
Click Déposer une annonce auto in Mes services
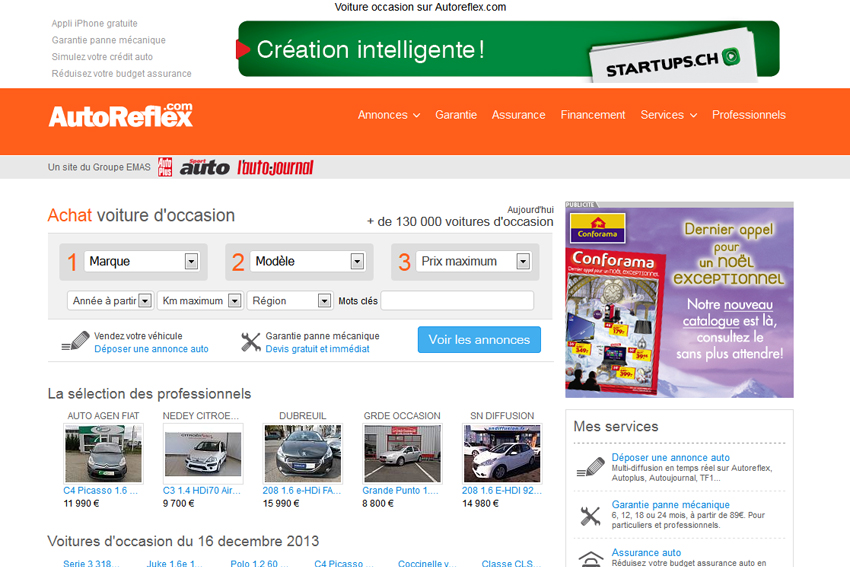point(671,458)
